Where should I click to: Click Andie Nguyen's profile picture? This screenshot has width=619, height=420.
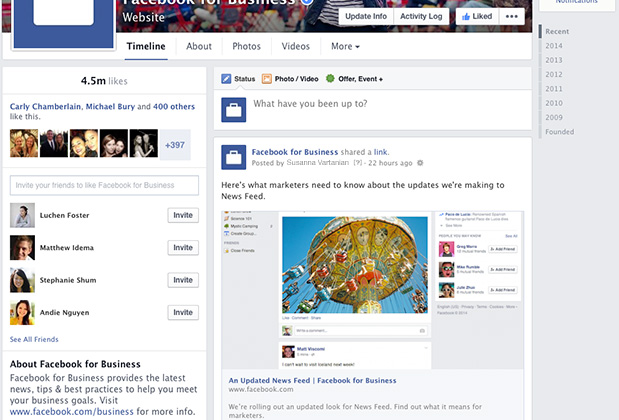coord(23,312)
